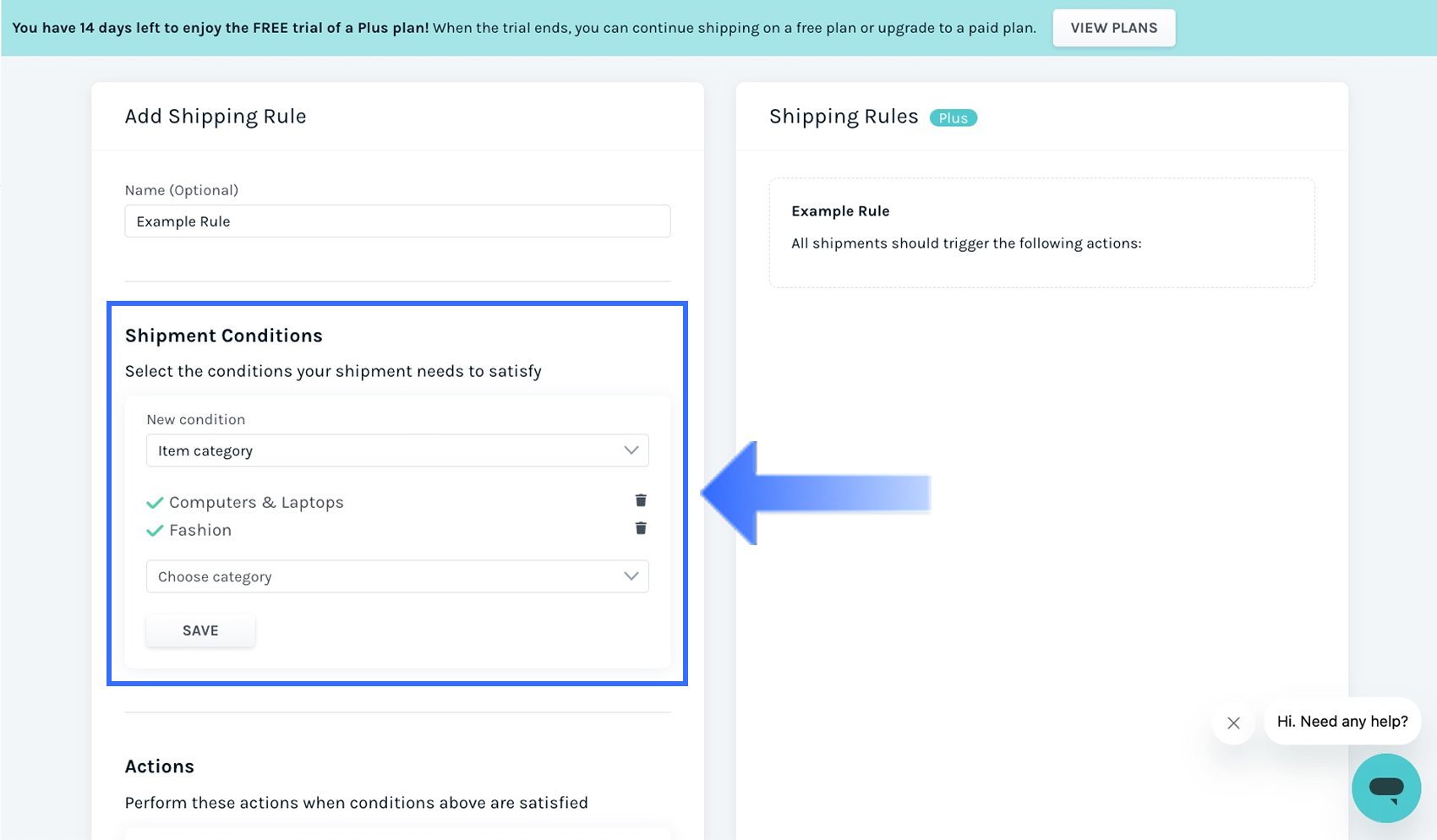Click the green checkmark beside Fashion
The width and height of the screenshot is (1437, 840).
coord(155,531)
